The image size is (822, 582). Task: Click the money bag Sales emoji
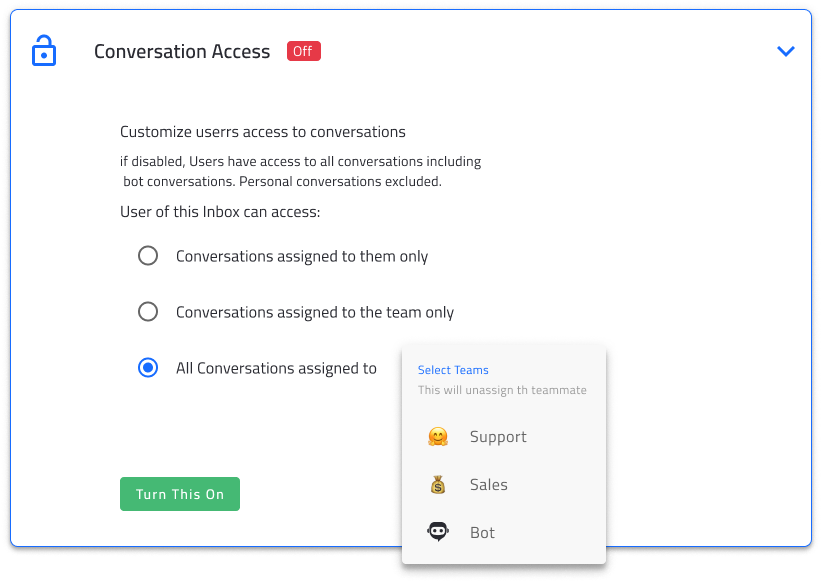tap(438, 484)
